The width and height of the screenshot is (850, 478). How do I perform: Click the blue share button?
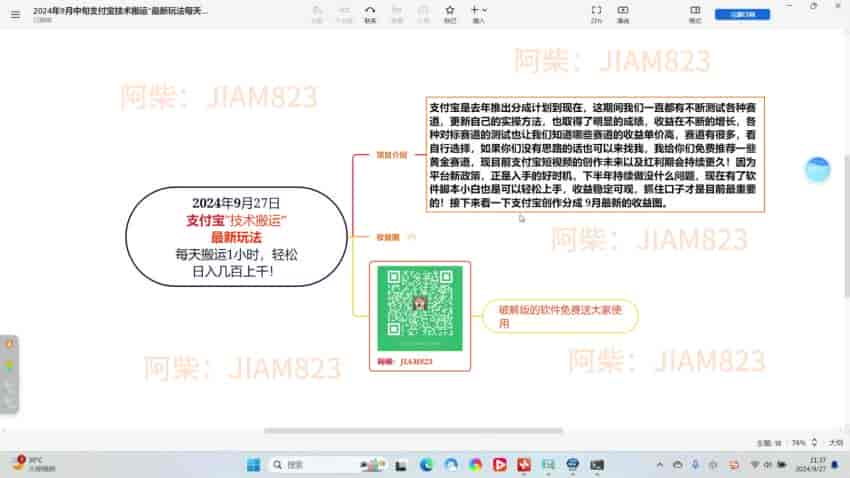[742, 14]
